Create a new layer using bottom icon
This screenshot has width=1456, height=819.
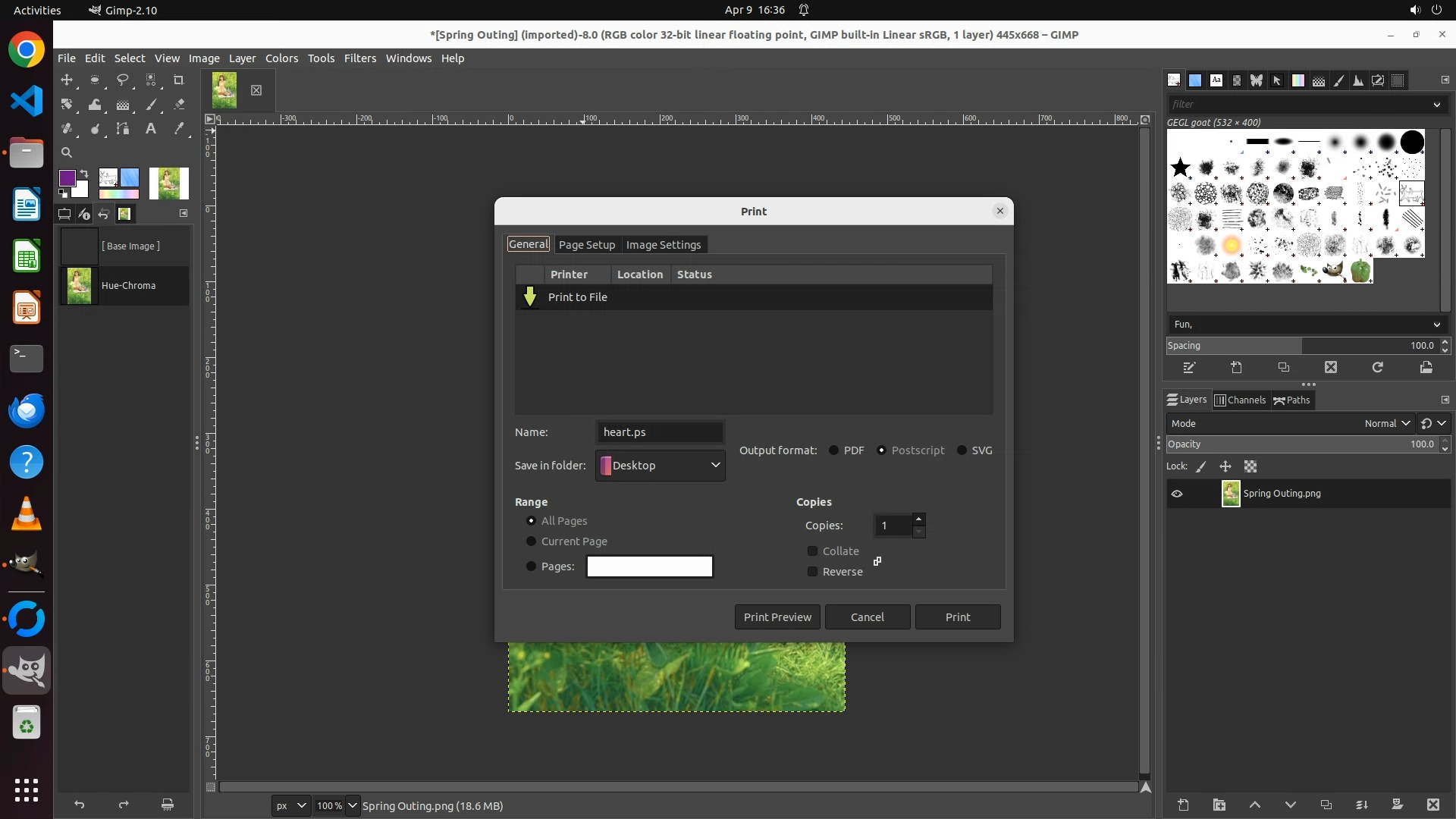pos(1183,805)
